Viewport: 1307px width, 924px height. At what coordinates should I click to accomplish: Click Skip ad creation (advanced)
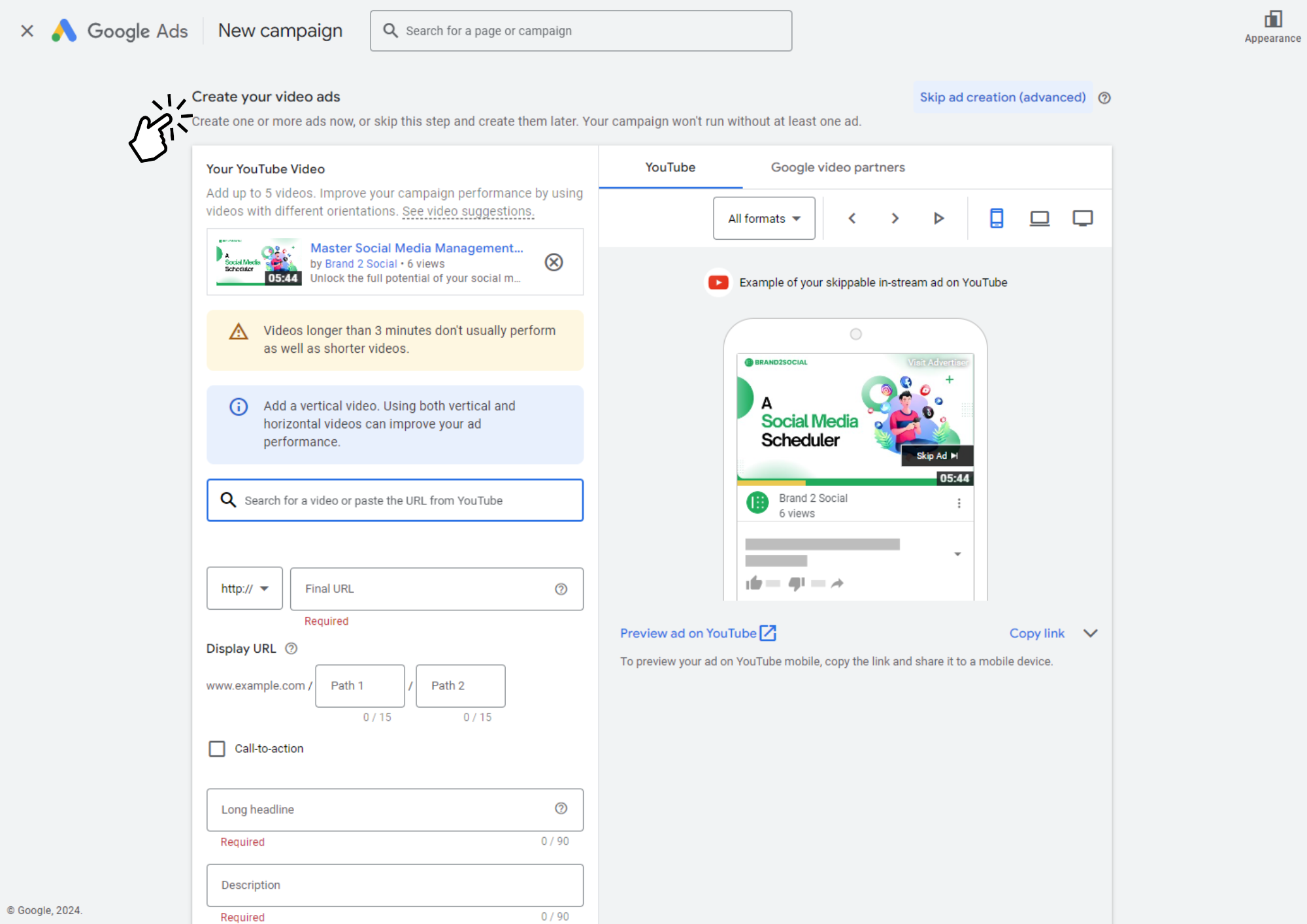1002,97
